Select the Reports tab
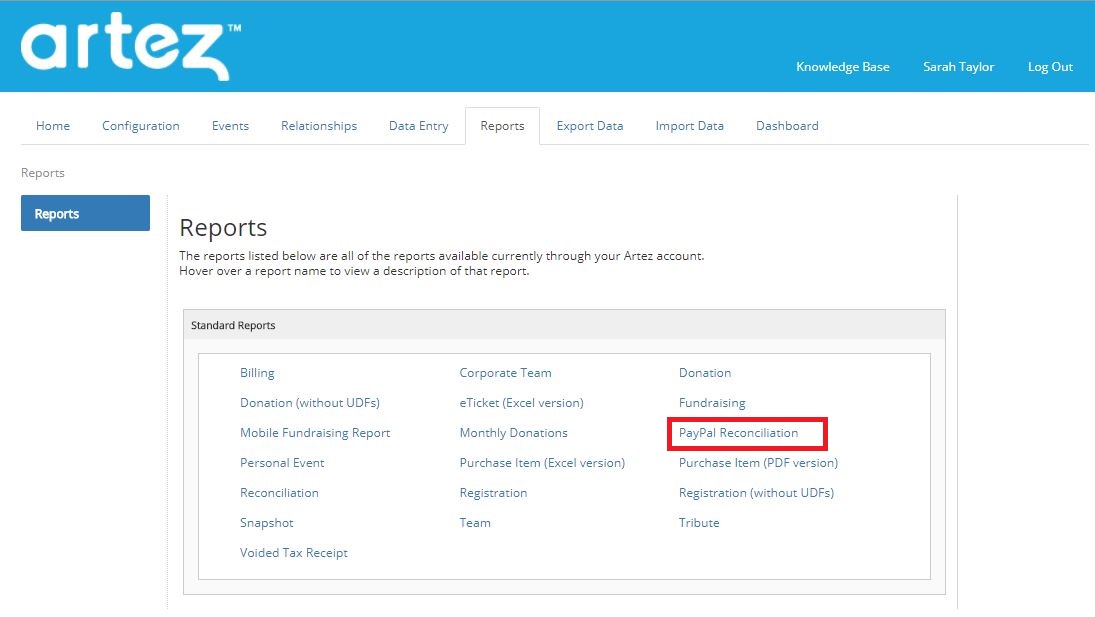 [502, 126]
